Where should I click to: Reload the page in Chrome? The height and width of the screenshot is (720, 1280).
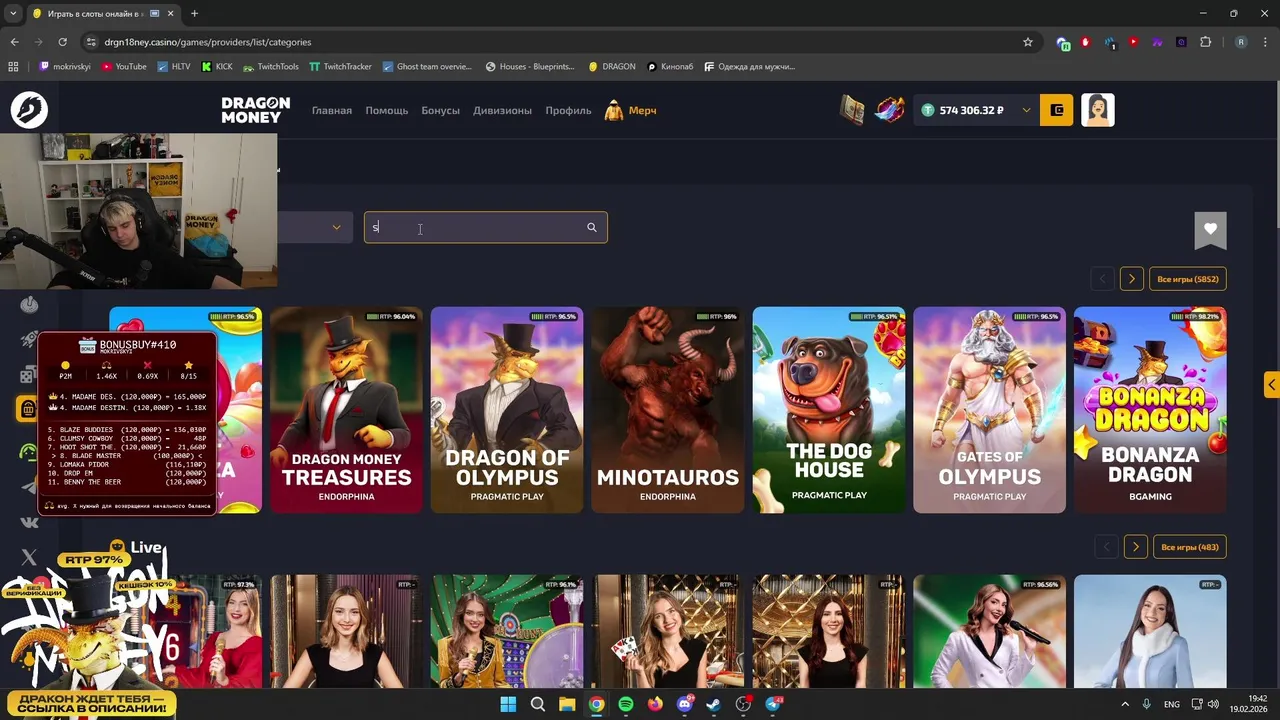[x=62, y=42]
